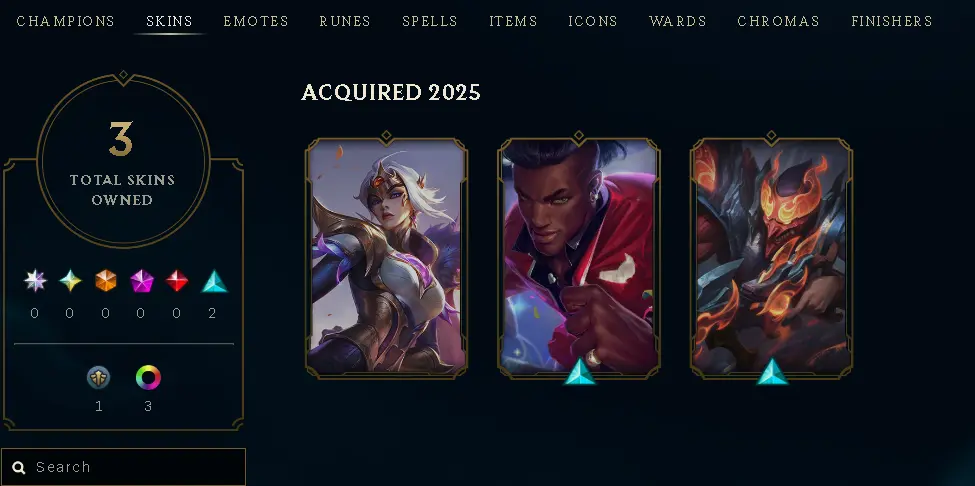Open the white-haired armored woman skin card
The image size is (975, 486).
point(386,256)
